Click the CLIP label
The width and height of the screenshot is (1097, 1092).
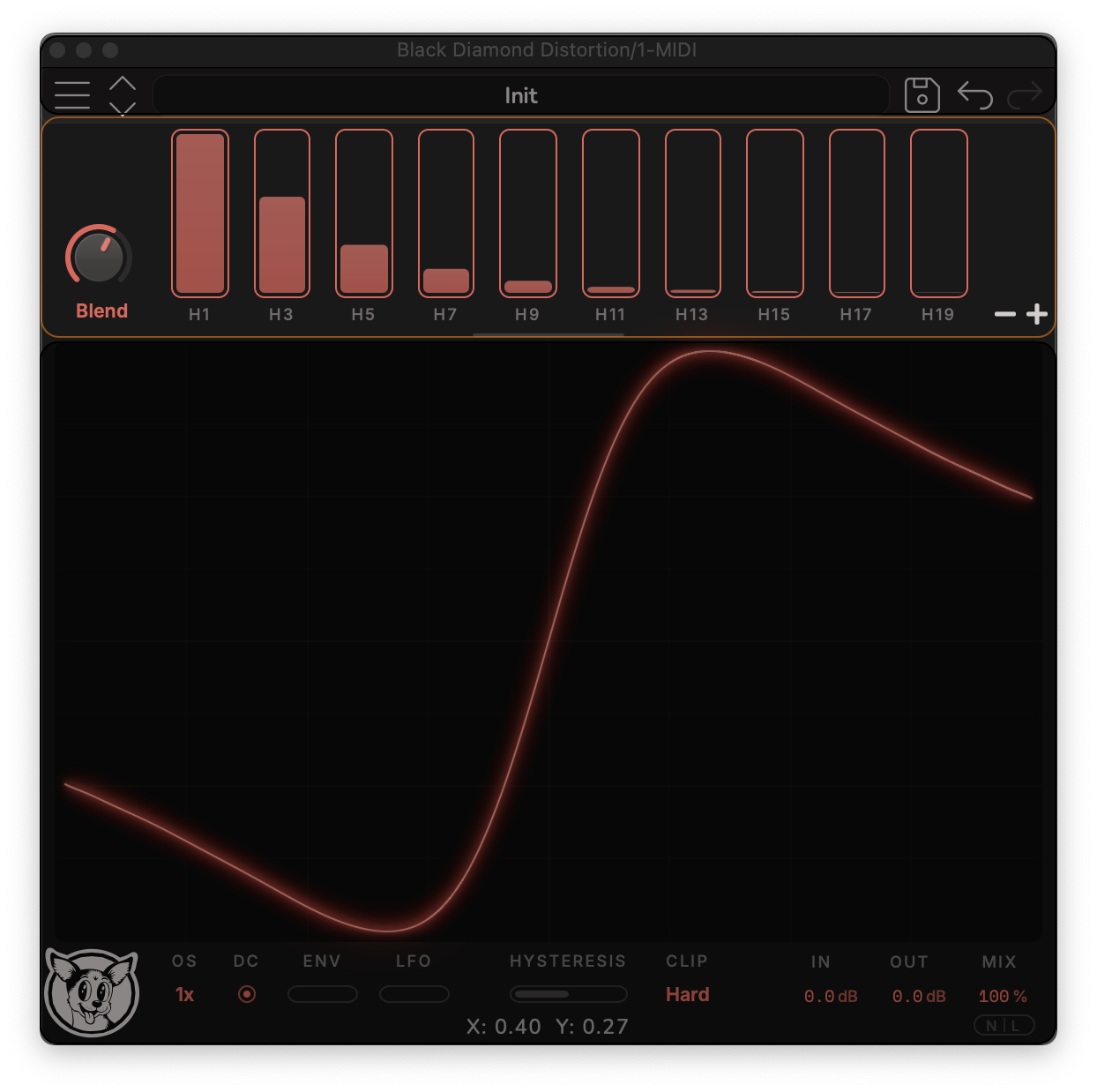tap(687, 961)
